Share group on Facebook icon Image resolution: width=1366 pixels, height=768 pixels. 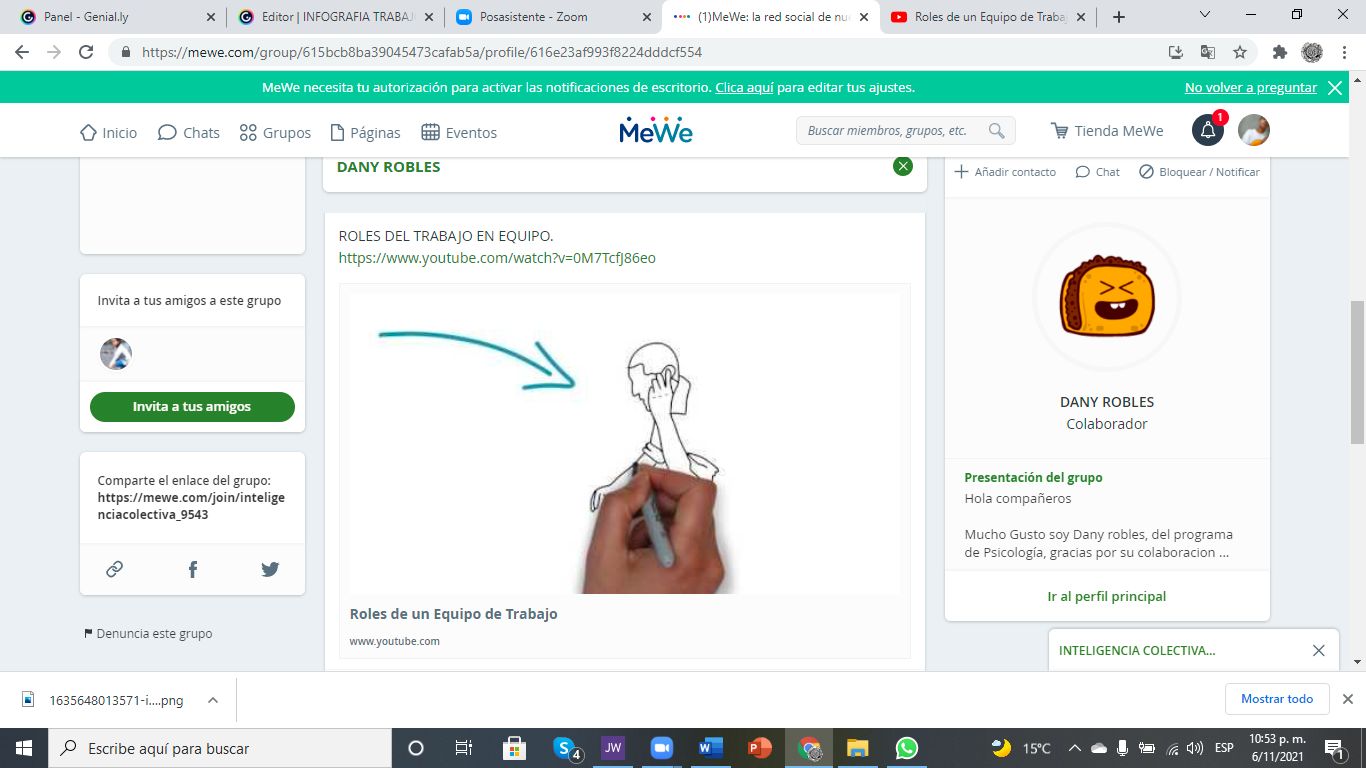point(193,569)
